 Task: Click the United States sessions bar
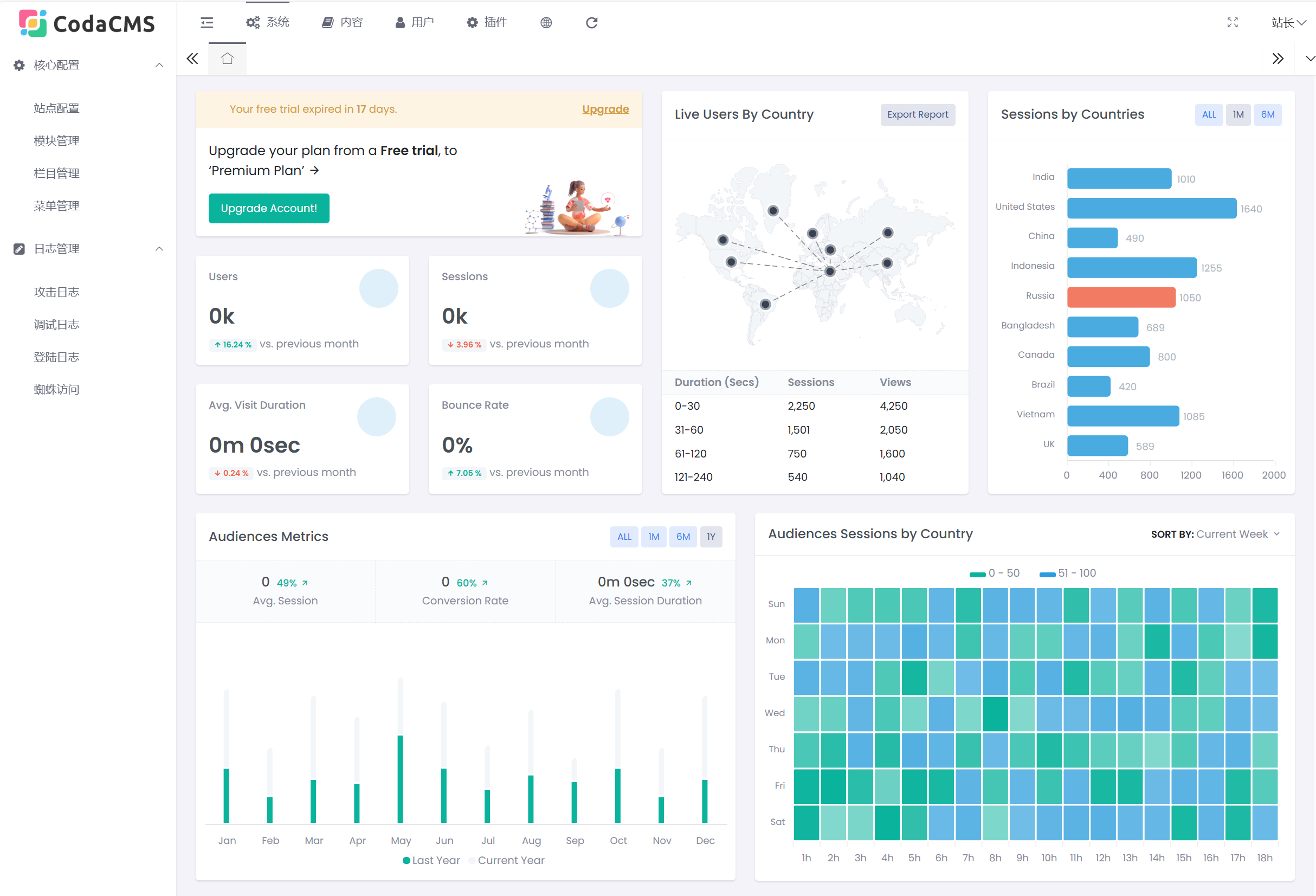coord(1151,209)
